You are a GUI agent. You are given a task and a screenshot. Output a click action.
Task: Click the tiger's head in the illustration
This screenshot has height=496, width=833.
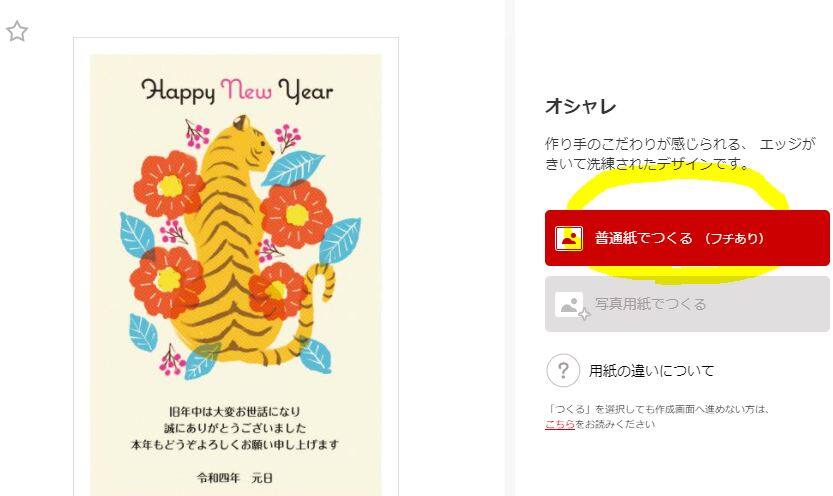[253, 141]
